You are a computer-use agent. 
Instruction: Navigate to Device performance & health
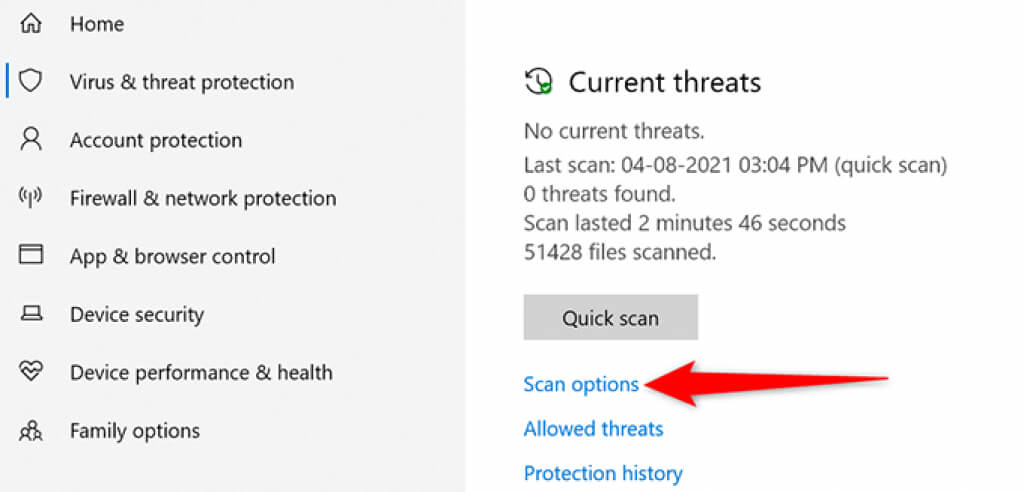201,373
